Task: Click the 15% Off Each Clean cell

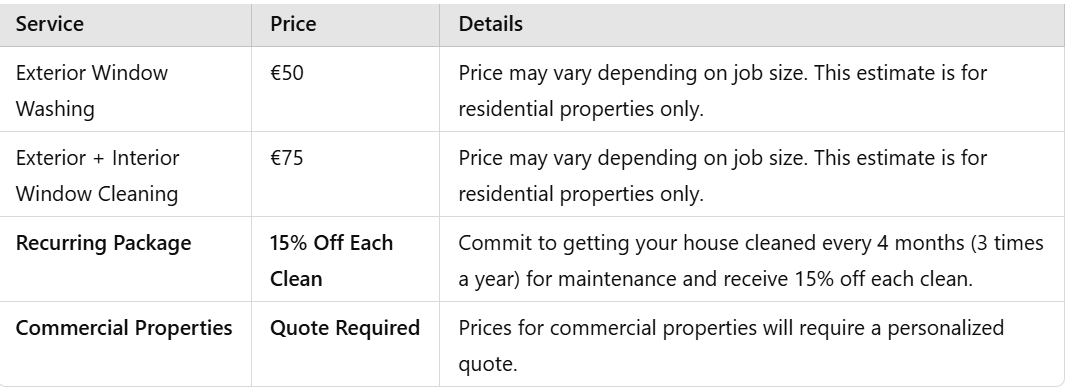Action: coord(346,260)
